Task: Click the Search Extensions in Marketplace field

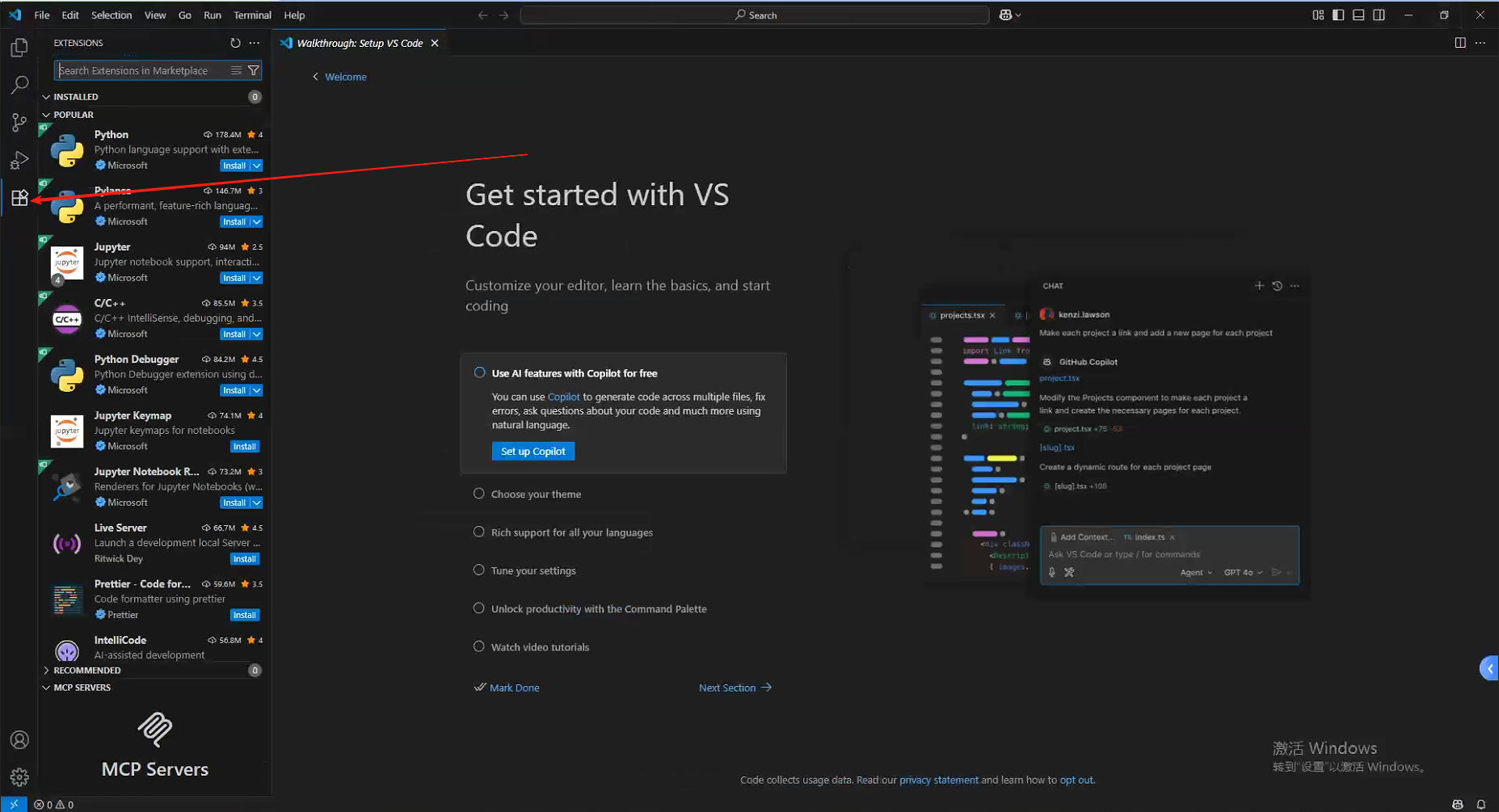Action: [141, 71]
